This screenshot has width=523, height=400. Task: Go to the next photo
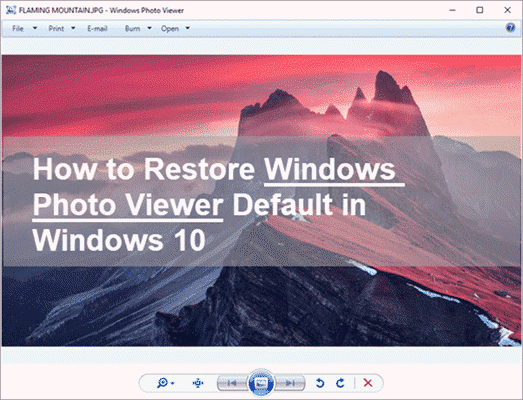[x=290, y=383]
